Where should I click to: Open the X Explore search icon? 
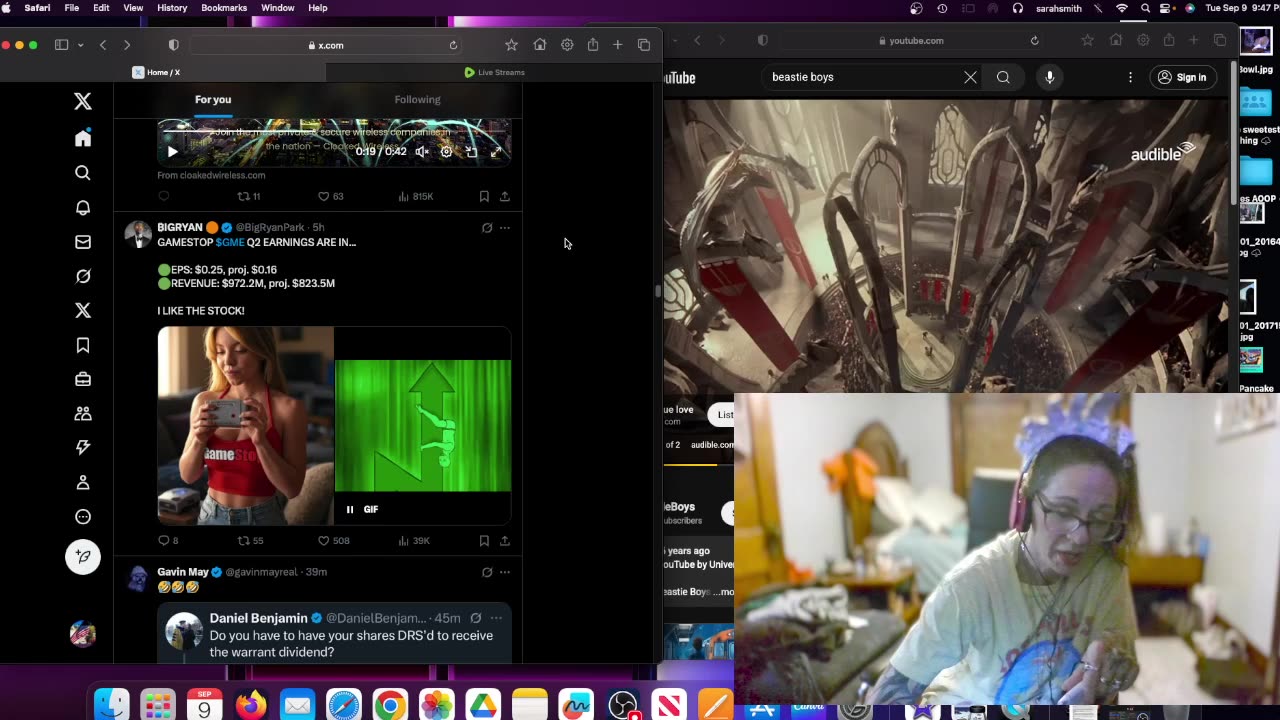[83, 173]
